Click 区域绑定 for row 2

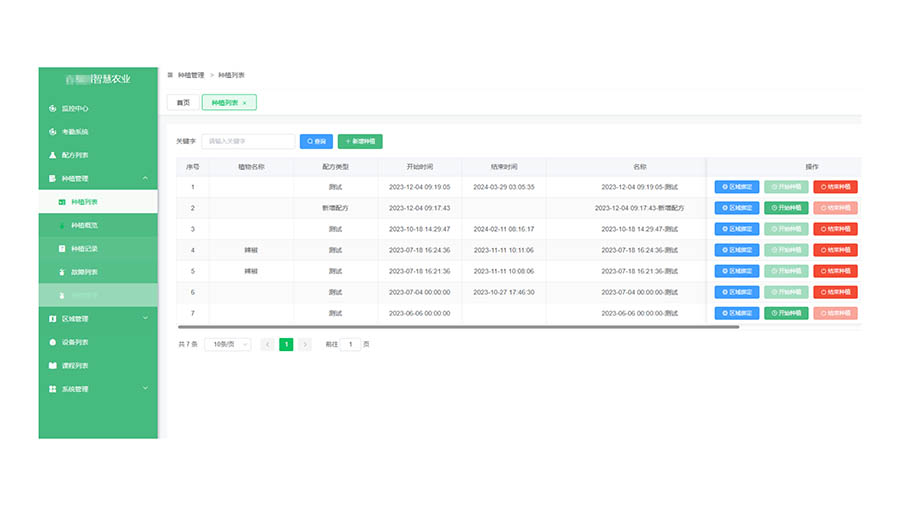coord(737,208)
